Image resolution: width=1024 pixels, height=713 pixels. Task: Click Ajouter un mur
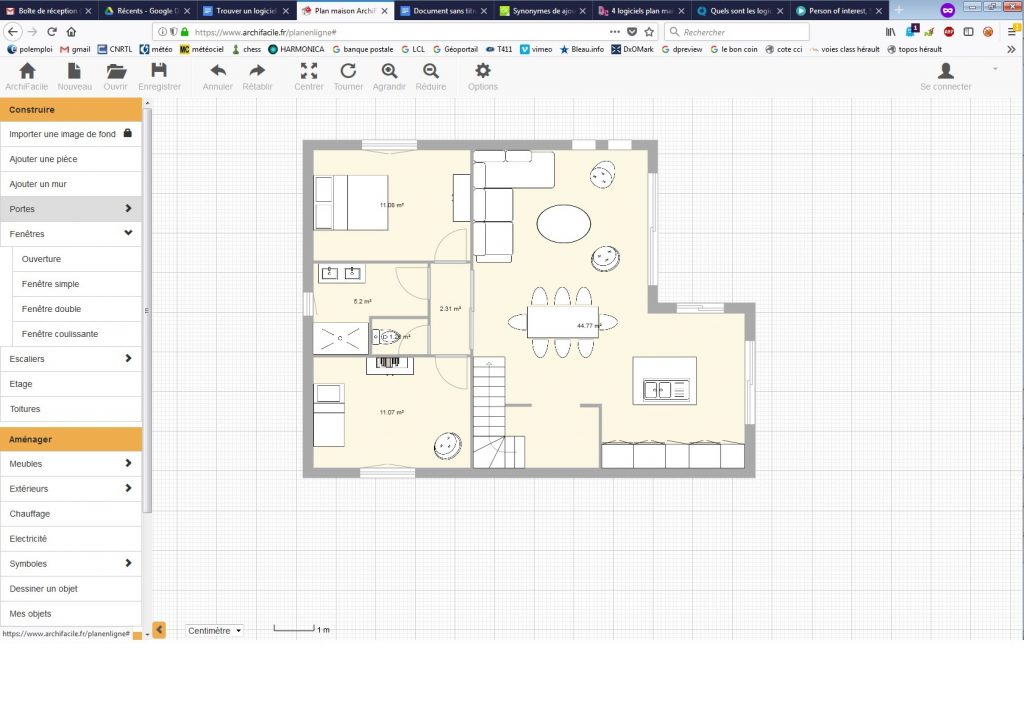coord(71,184)
